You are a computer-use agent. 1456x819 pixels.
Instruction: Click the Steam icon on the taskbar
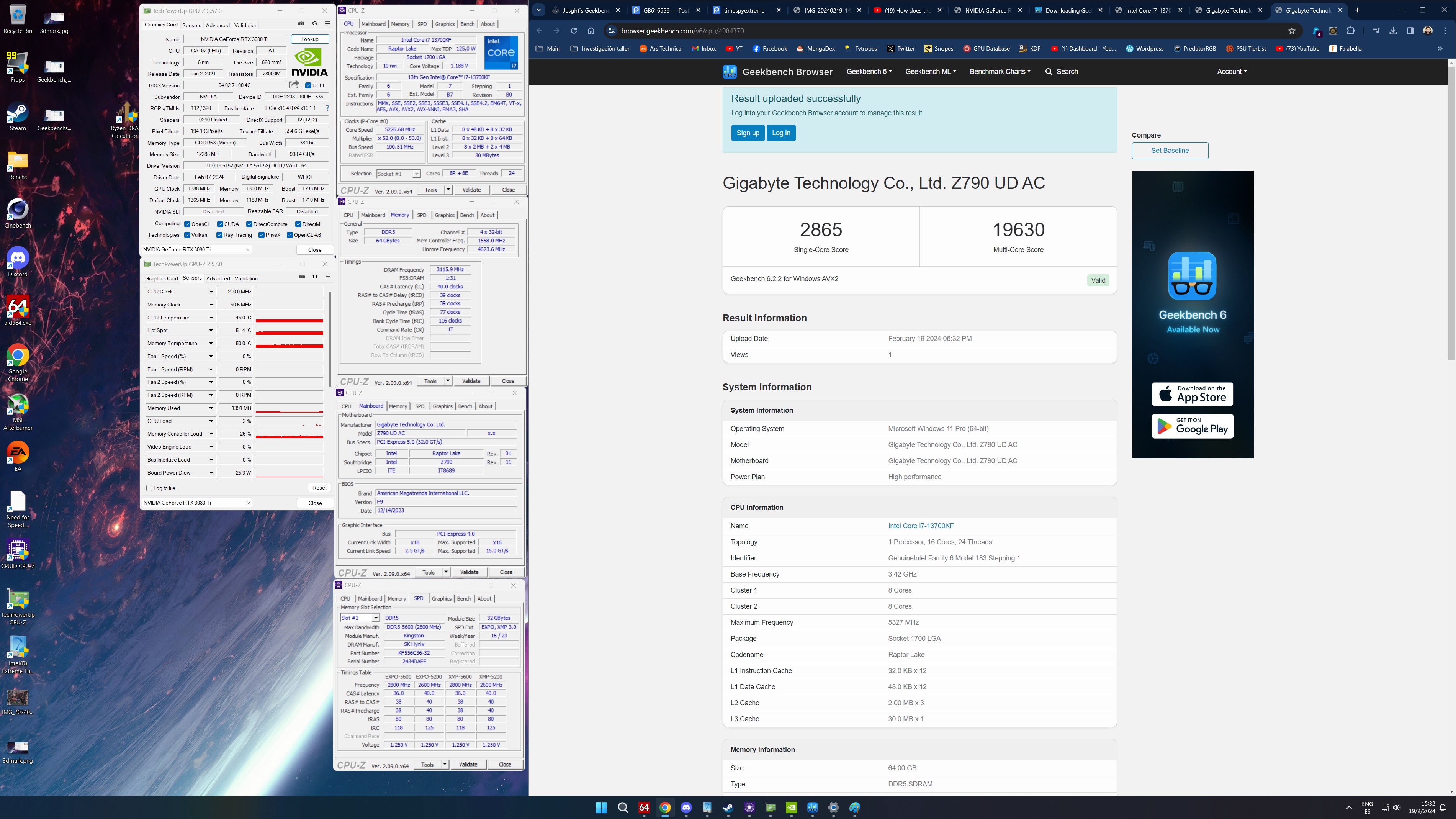pyautogui.click(x=728, y=808)
